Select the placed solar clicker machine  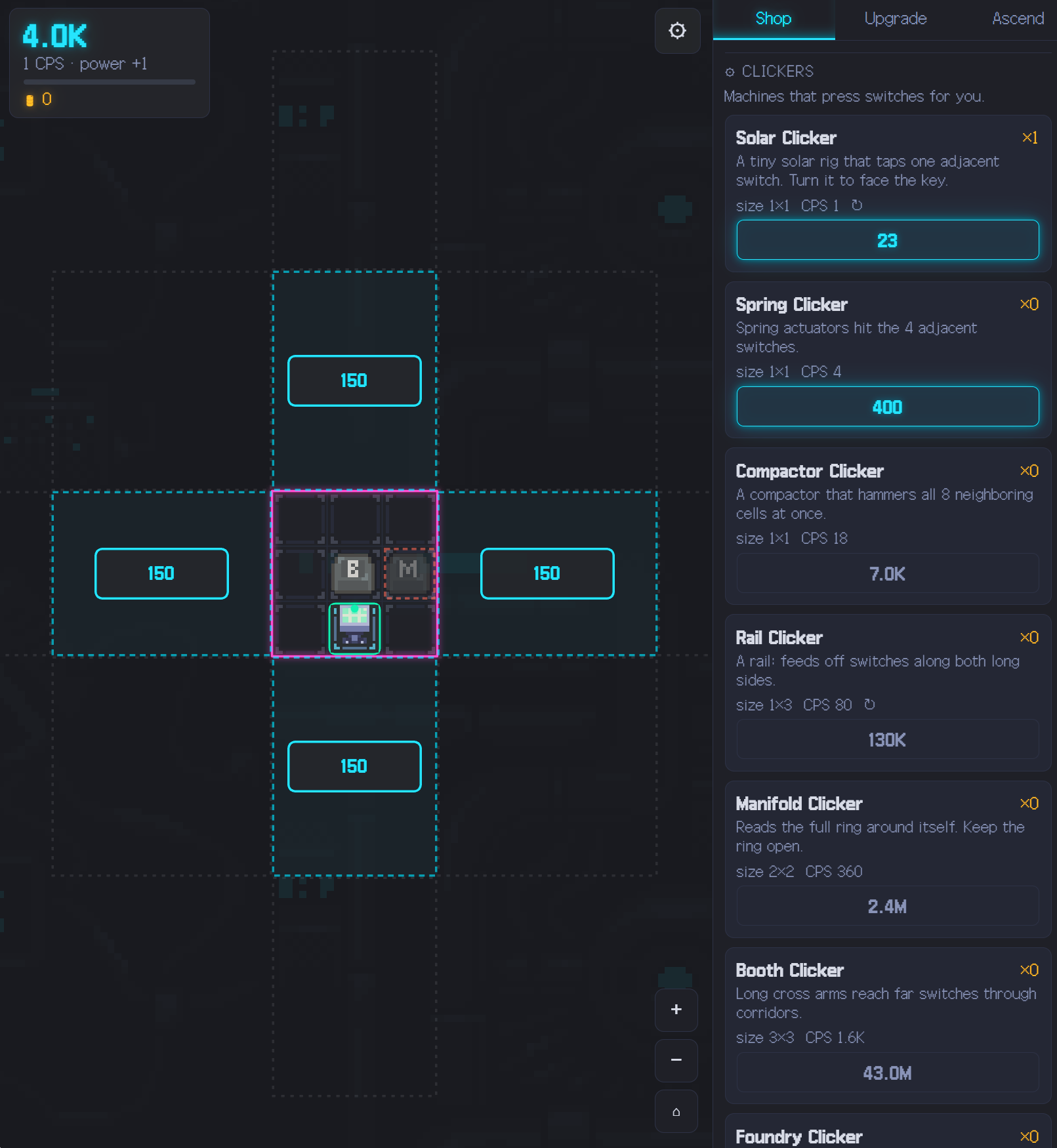coord(354,628)
